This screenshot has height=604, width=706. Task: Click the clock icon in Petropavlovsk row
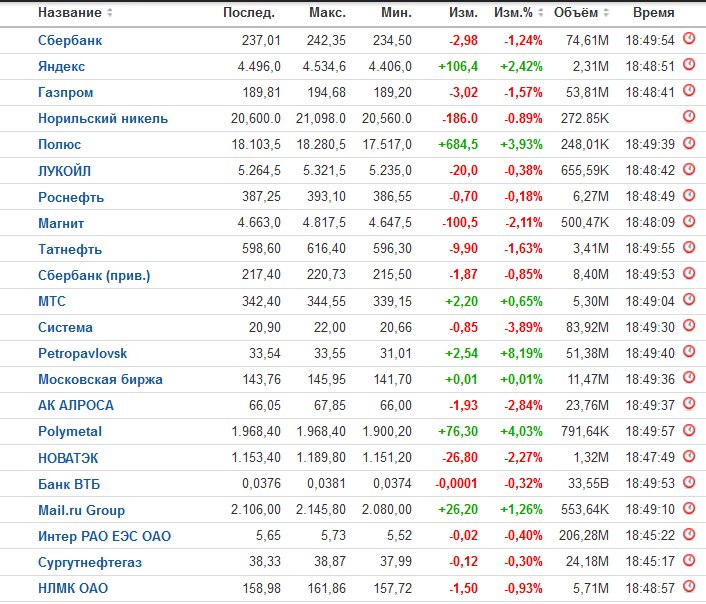point(689,351)
